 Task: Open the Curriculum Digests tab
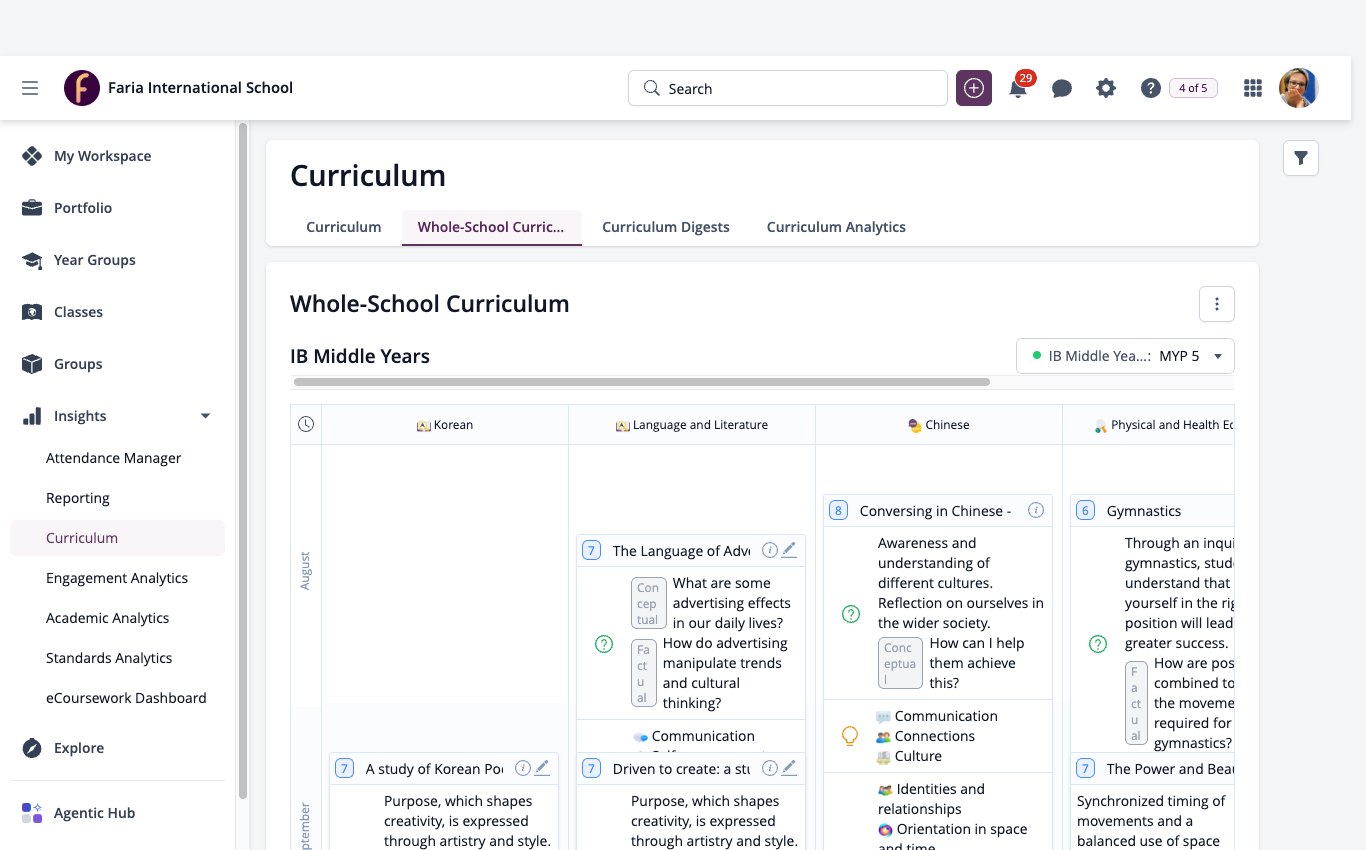(666, 227)
